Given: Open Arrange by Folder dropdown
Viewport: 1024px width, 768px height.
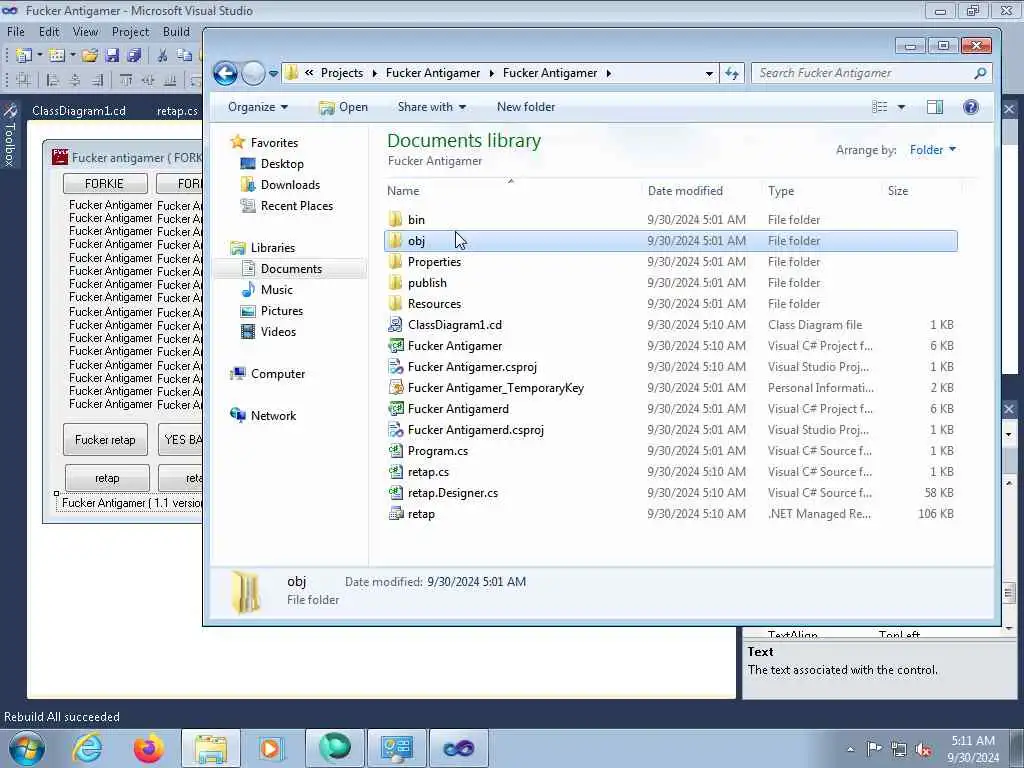Looking at the screenshot, I should point(933,150).
